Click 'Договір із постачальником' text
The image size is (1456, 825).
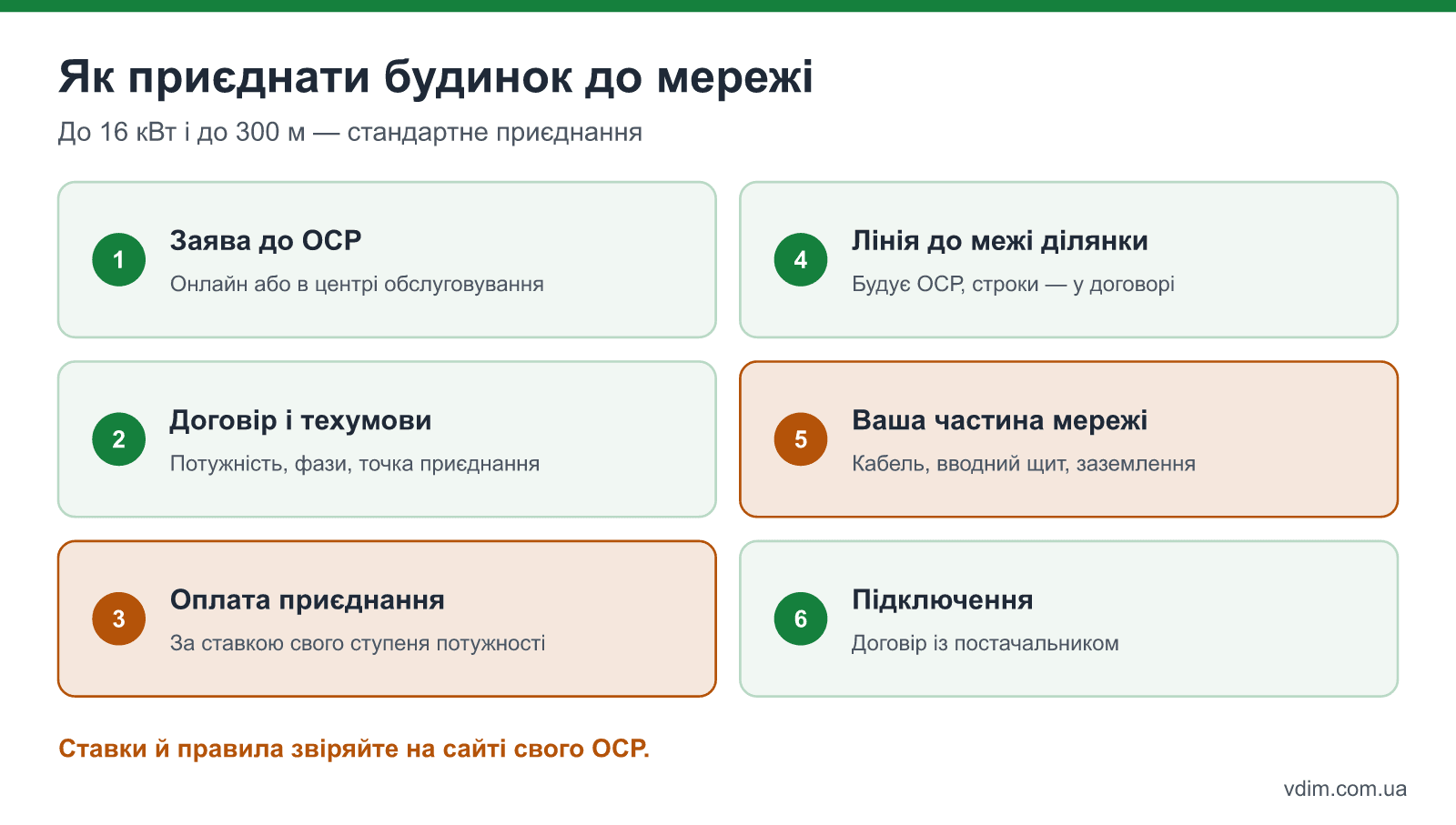pos(986,643)
